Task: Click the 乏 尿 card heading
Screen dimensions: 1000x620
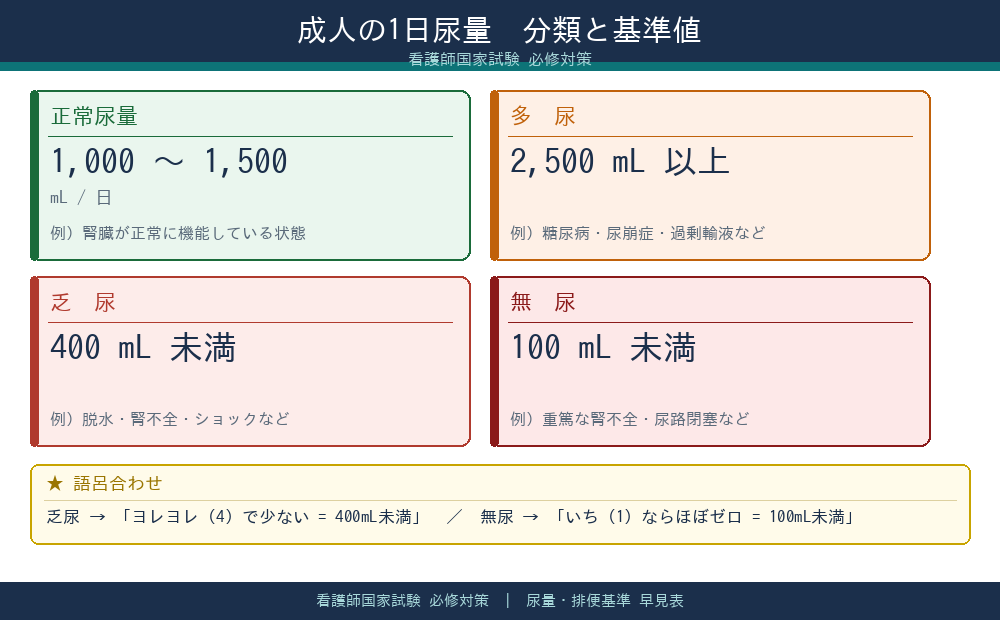Action: [x=83, y=302]
